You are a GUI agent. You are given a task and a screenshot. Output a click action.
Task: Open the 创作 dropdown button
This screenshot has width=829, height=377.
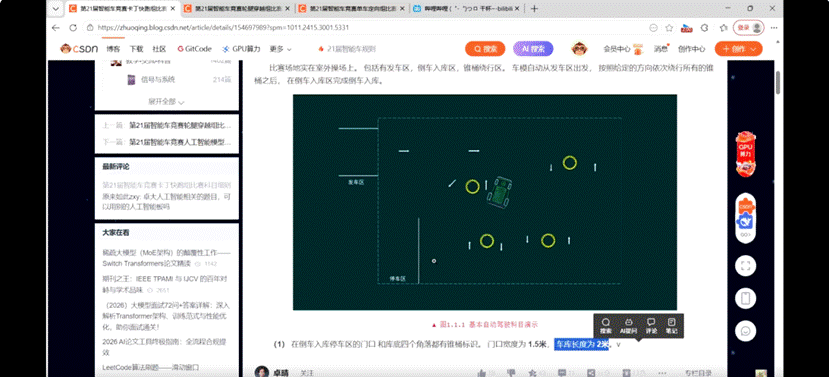[739, 49]
